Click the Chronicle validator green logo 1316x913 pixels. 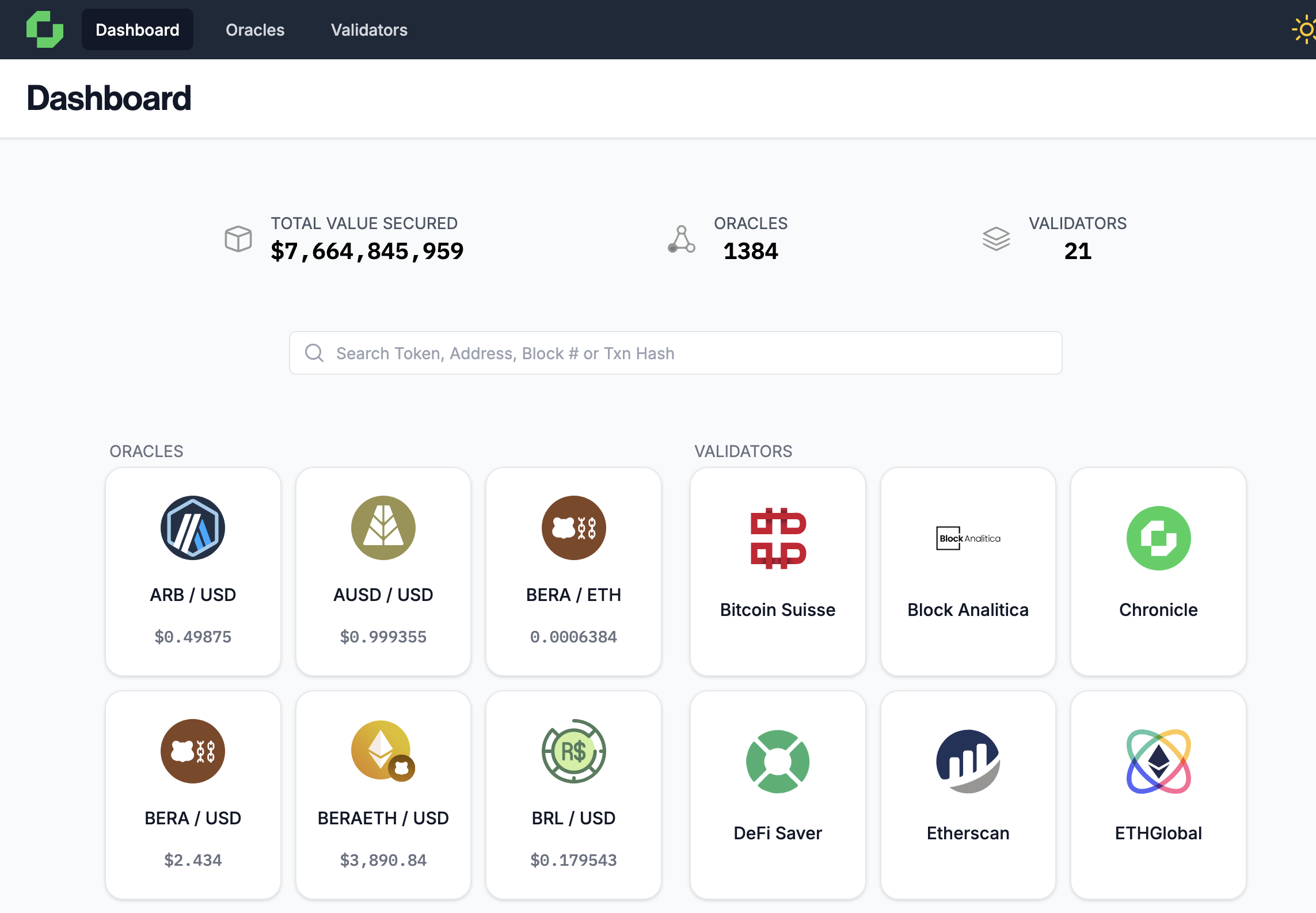click(1158, 538)
